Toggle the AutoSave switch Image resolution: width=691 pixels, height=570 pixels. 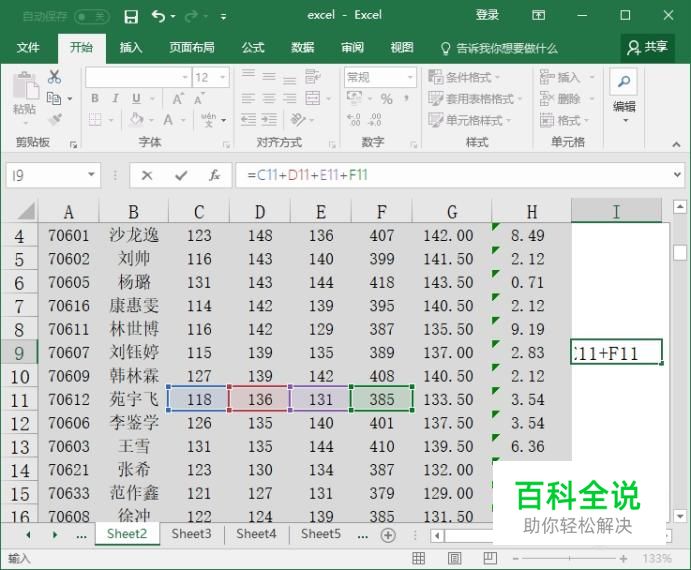pyautogui.click(x=92, y=17)
